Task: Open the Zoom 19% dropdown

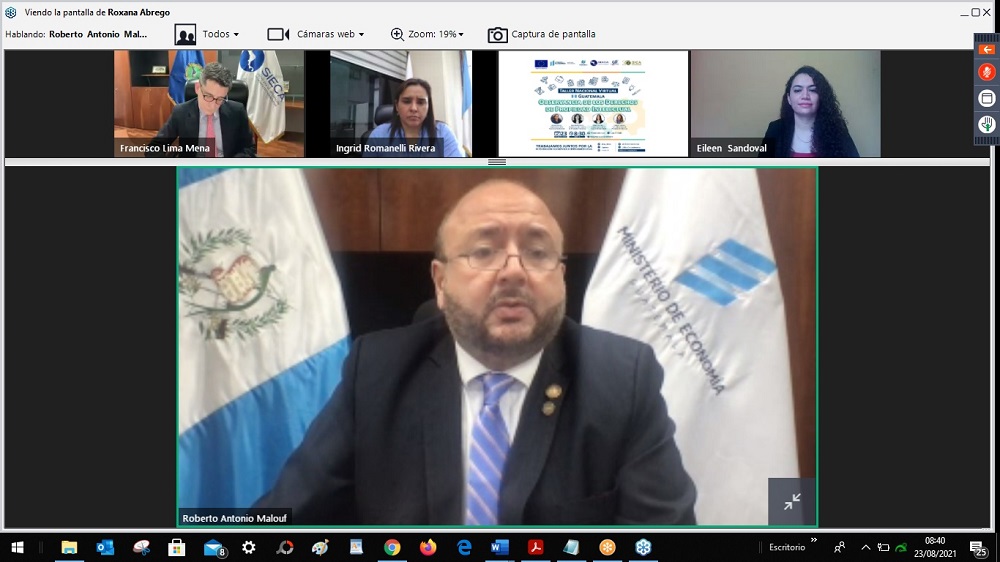Action: point(427,34)
